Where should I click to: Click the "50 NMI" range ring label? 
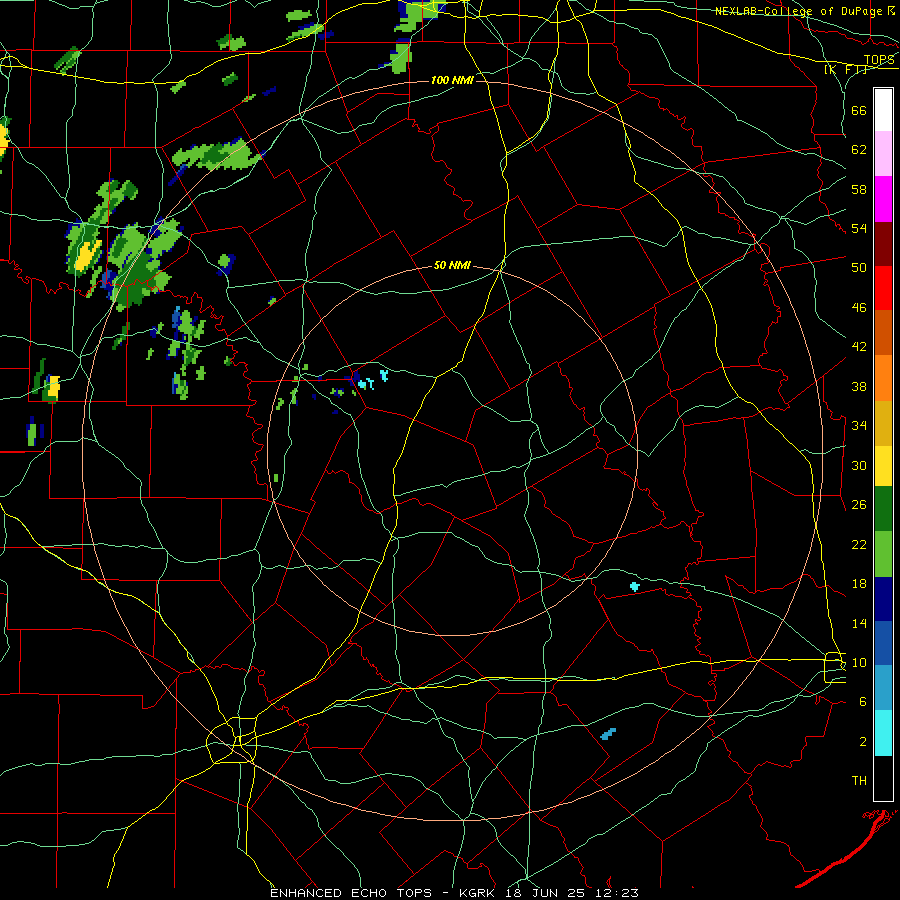click(x=452, y=265)
